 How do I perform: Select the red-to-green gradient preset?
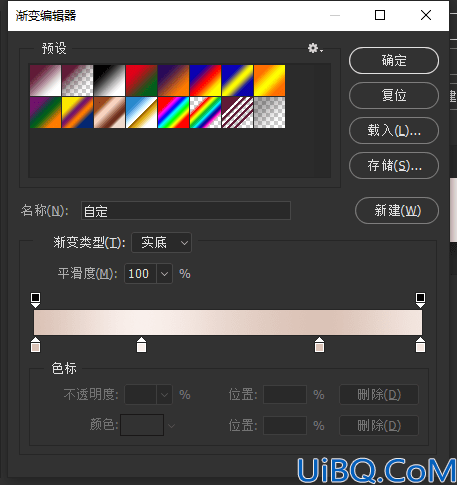coord(142,80)
